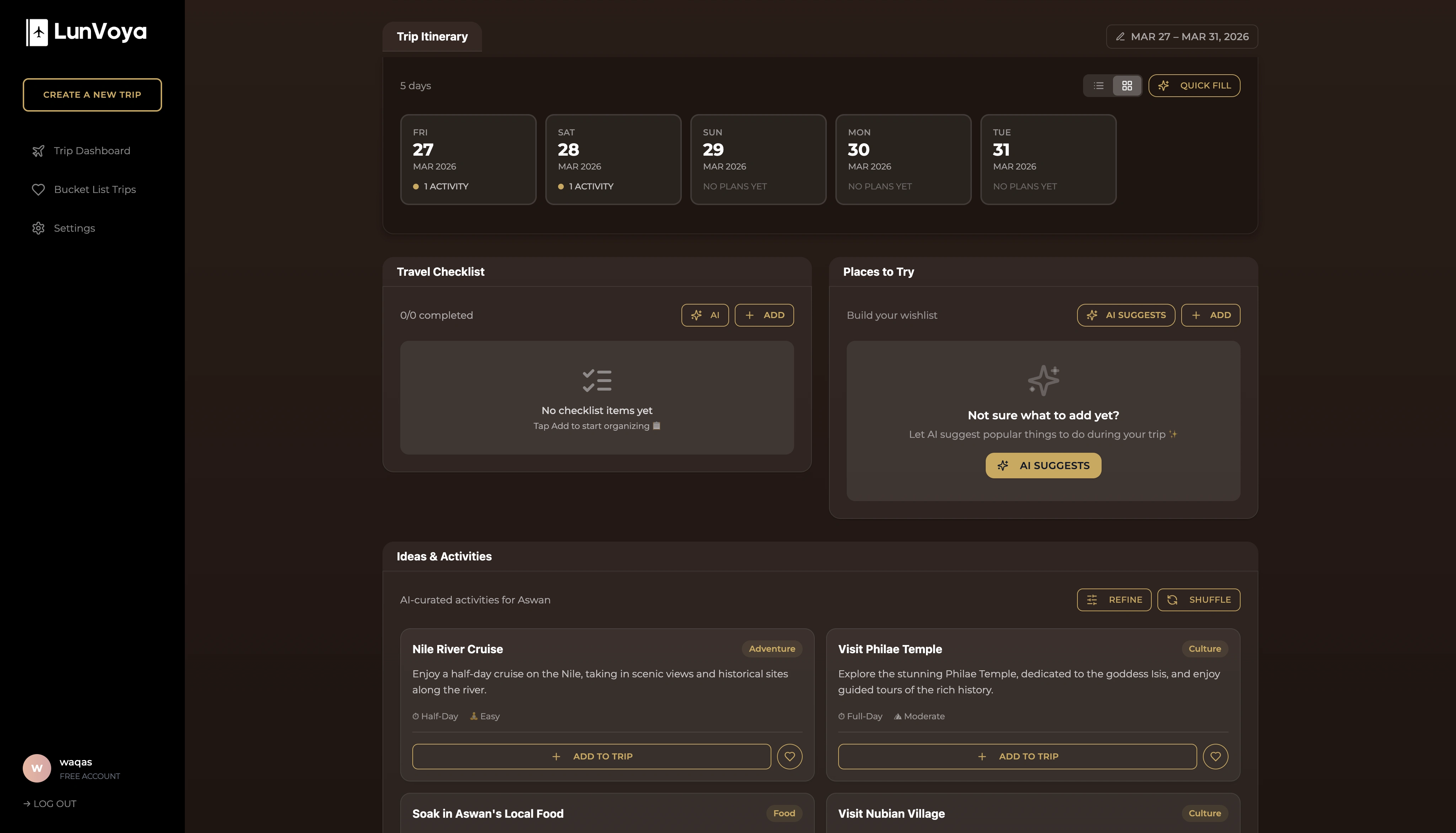Click the Log Out link
Image resolution: width=1456 pixels, height=833 pixels.
pyautogui.click(x=50, y=804)
